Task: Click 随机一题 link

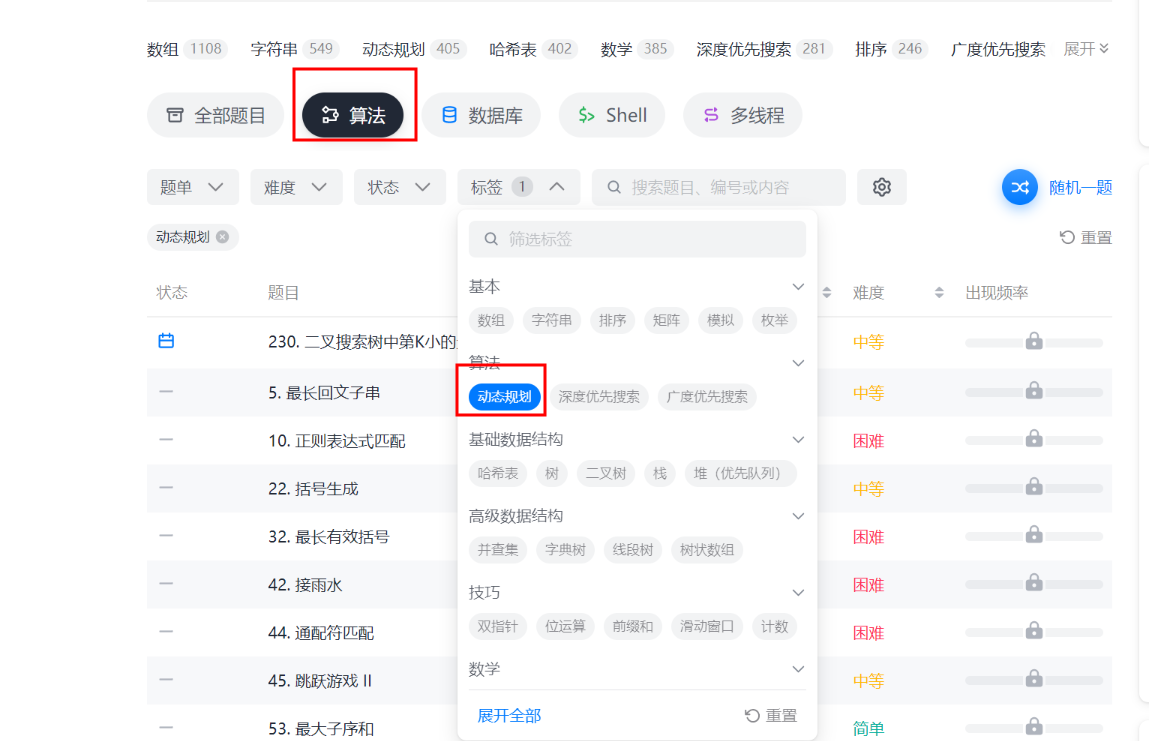Action: click(1080, 188)
